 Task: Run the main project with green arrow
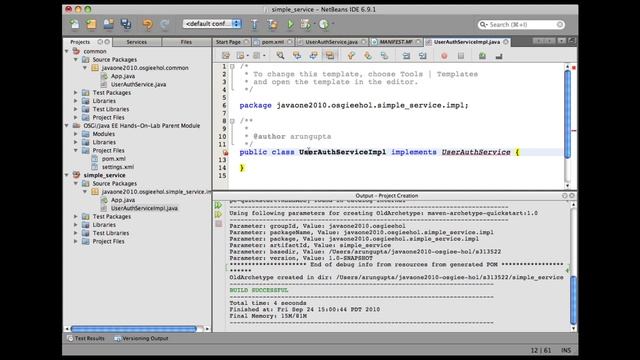pyautogui.click(x=290, y=24)
